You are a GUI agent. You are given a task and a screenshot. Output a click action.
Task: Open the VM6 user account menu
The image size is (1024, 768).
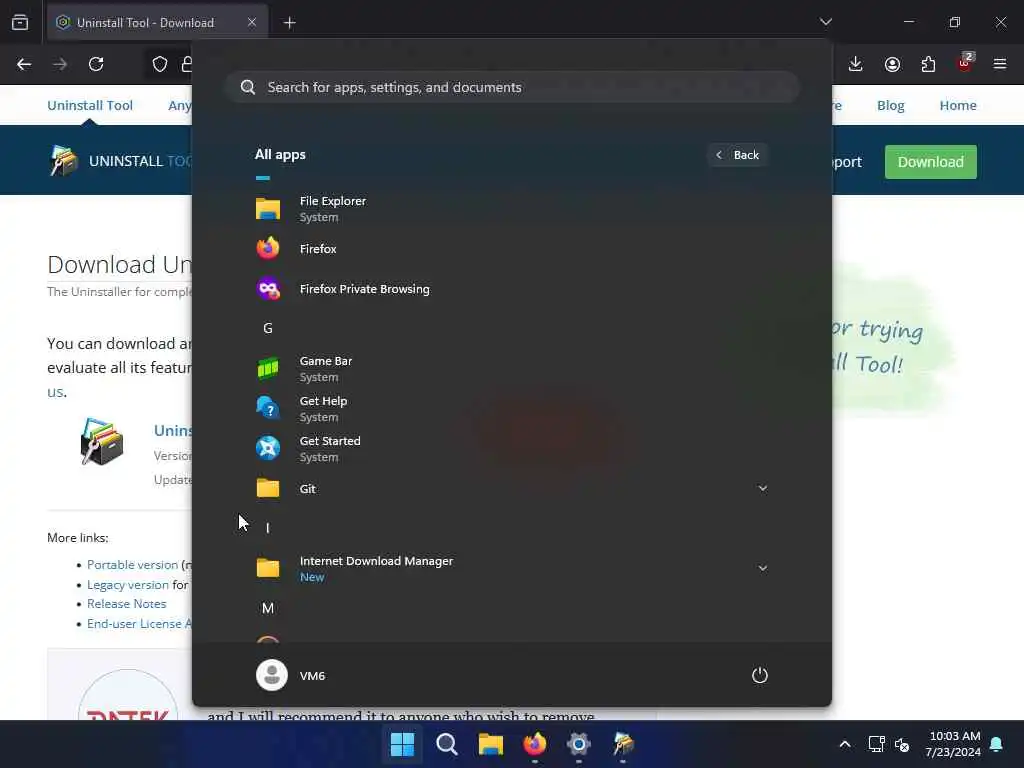[291, 675]
